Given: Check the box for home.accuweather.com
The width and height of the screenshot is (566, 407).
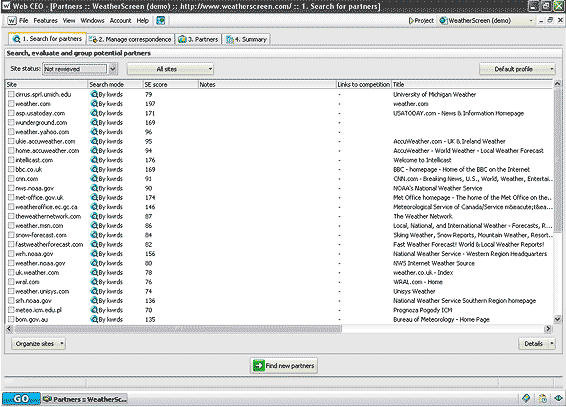Looking at the screenshot, I should tap(11, 150).
